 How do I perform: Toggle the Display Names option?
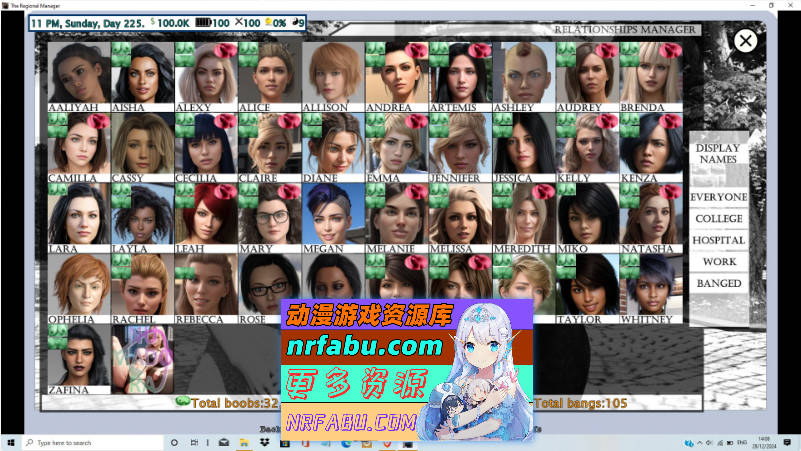tap(718, 154)
